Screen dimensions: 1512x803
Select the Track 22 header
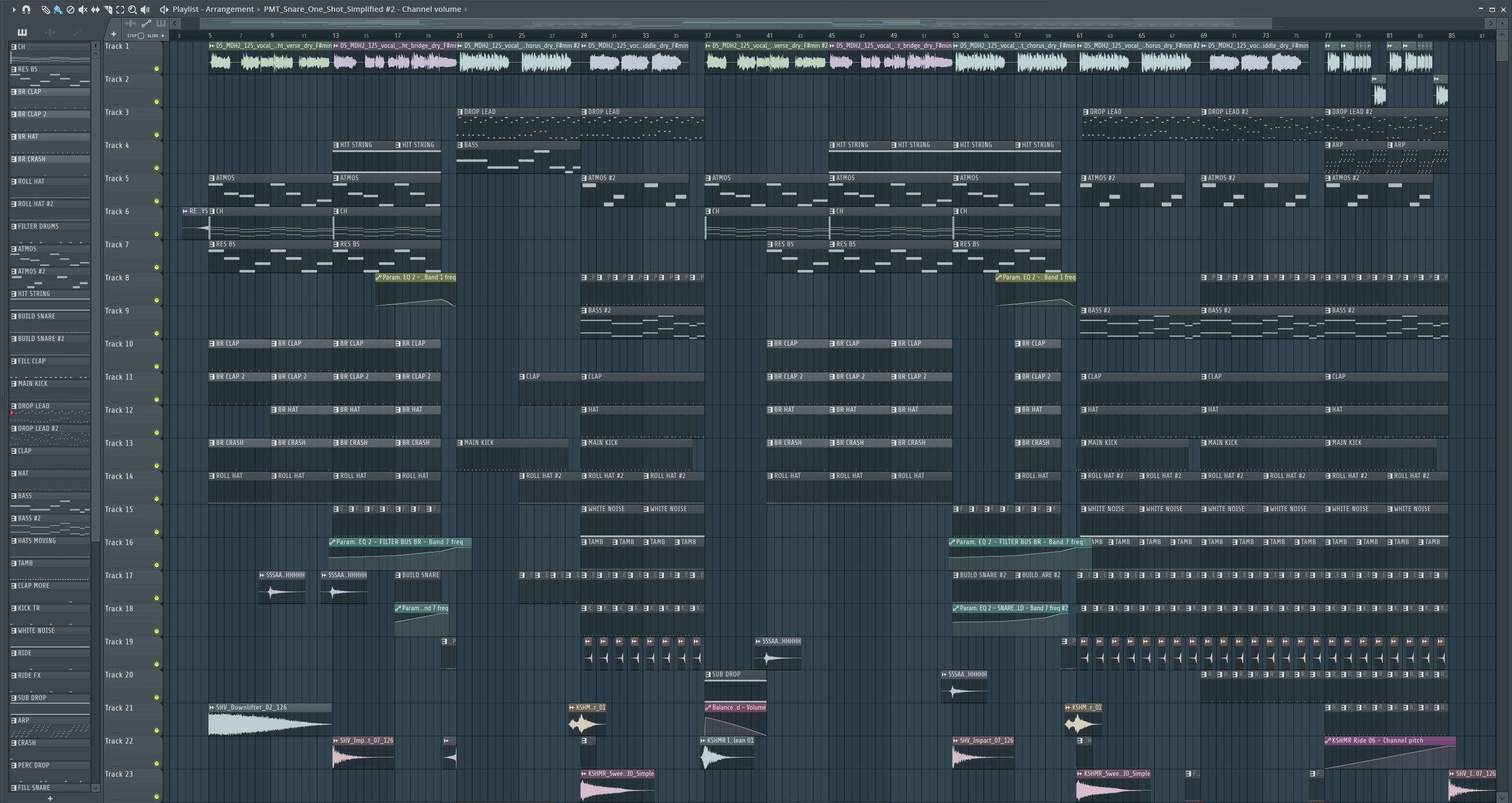click(x=133, y=752)
